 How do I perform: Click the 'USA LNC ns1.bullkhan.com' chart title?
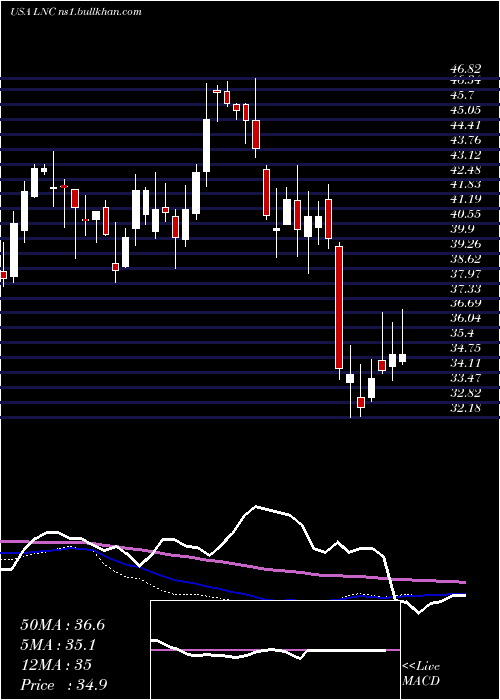pos(75,12)
